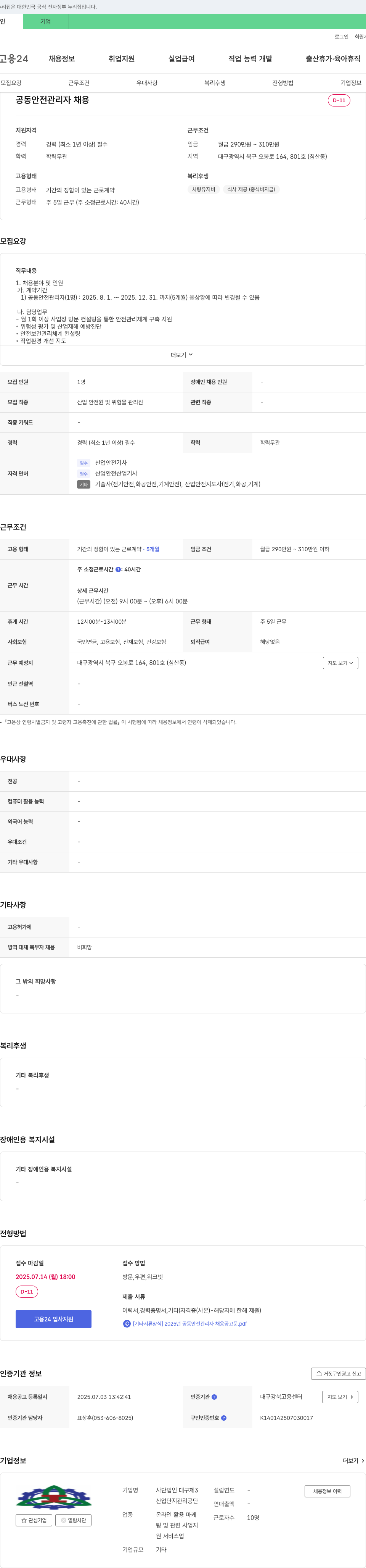
Task: Expand job description with 더보기
Action: tap(182, 355)
